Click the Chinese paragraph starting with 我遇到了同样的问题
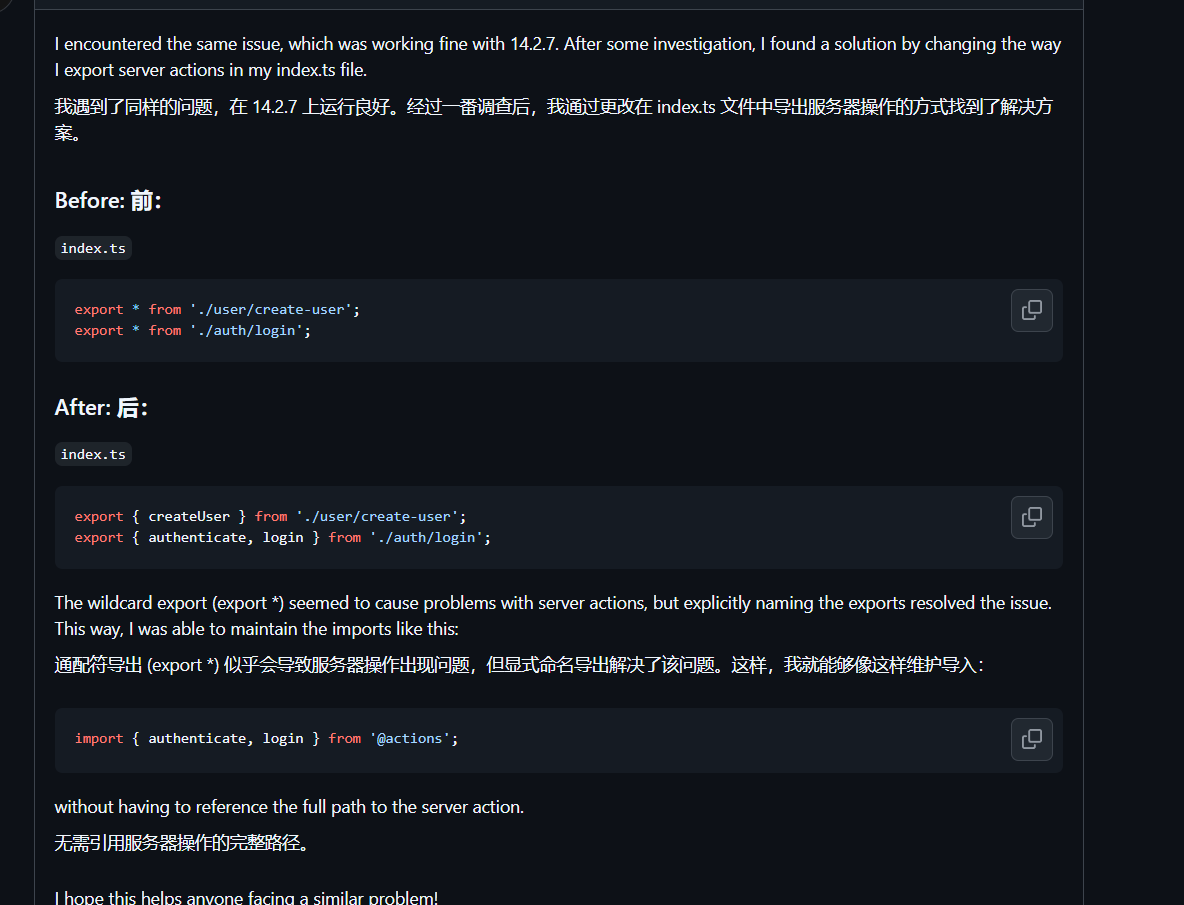 553,119
